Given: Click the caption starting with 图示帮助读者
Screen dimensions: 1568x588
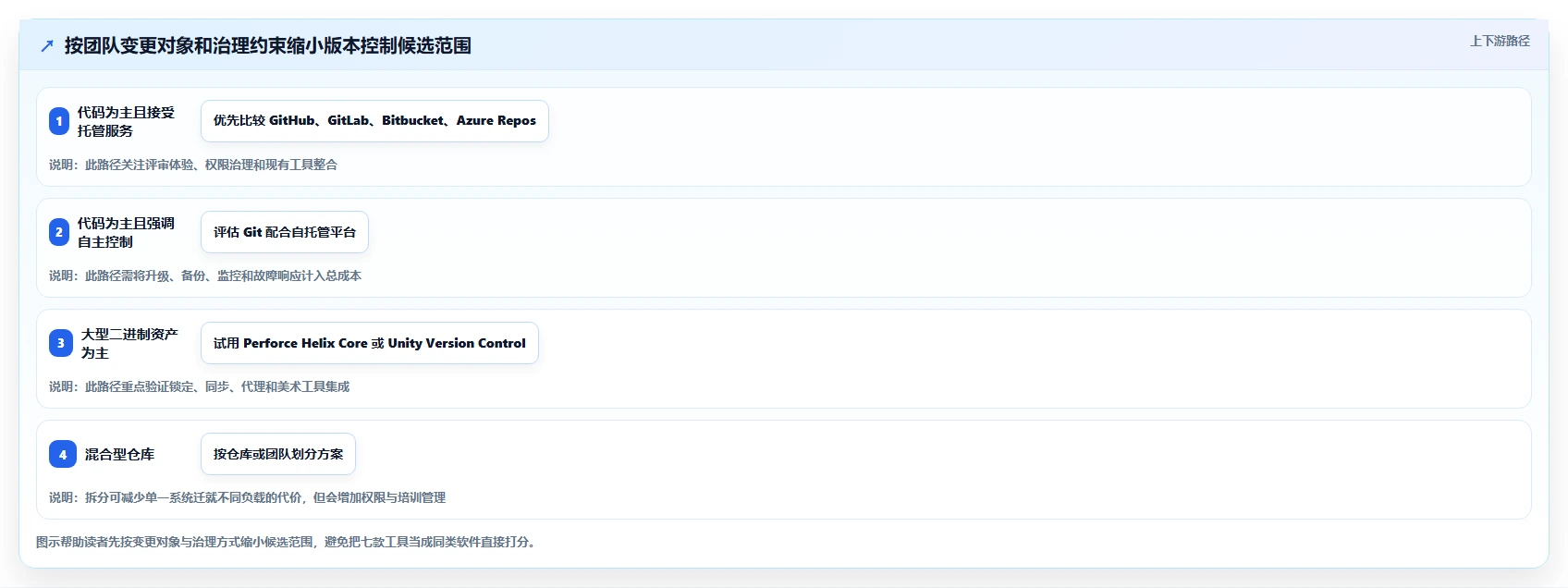Looking at the screenshot, I should click(288, 542).
